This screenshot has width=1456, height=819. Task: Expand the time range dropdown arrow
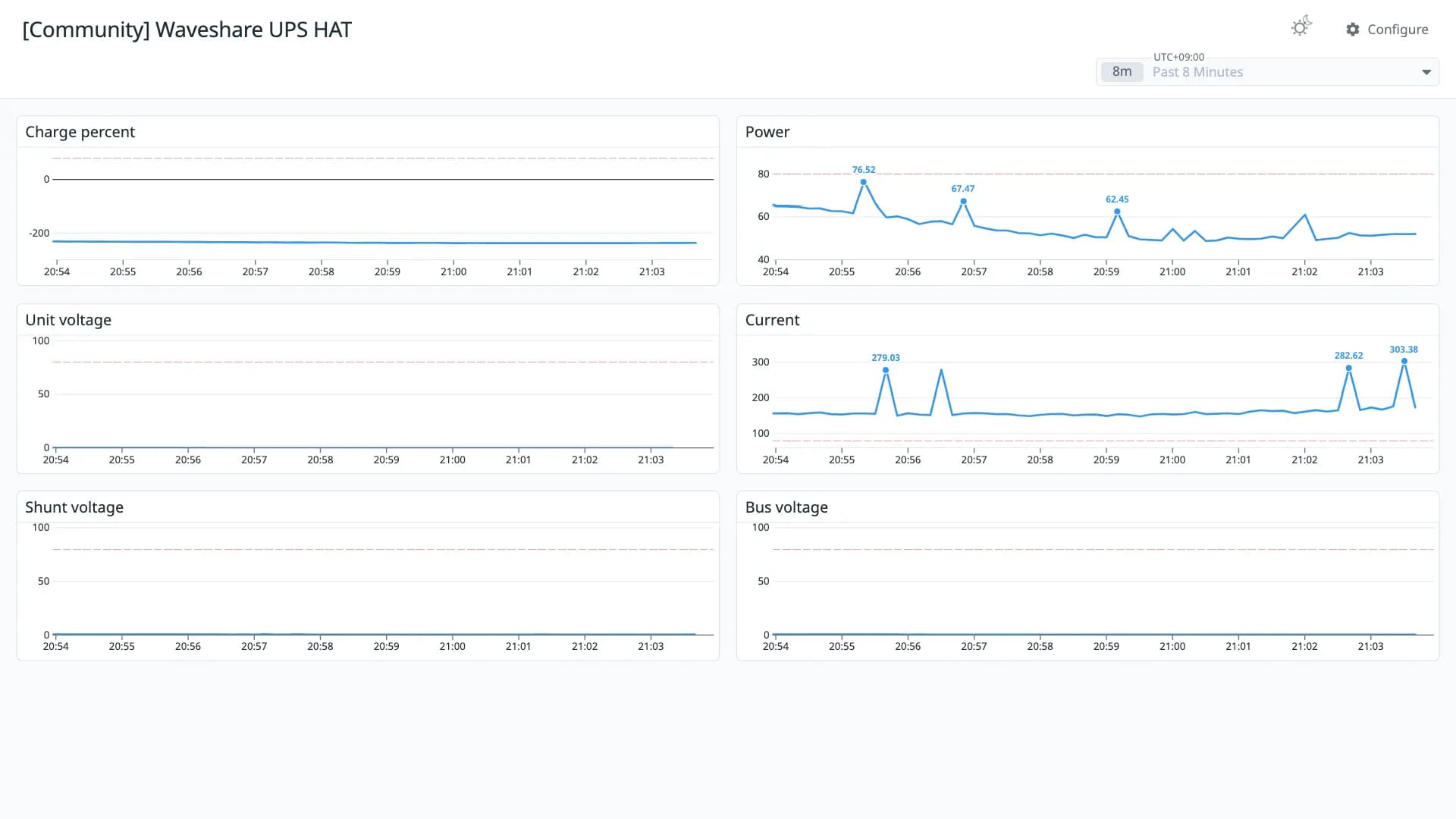[1426, 72]
